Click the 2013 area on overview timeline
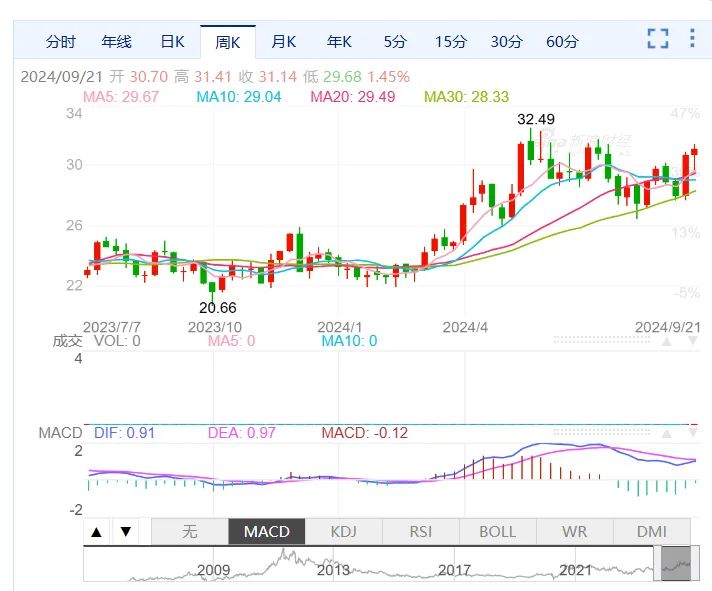This screenshot has width=712, height=591. click(333, 570)
